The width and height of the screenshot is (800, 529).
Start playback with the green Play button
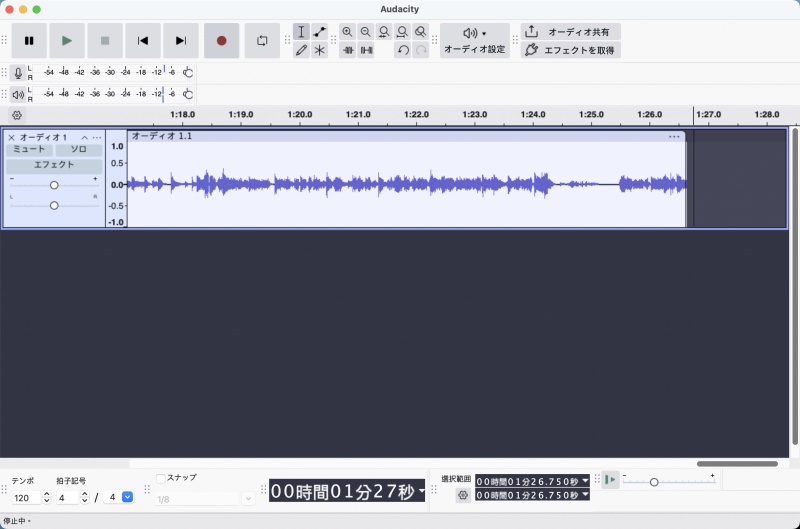coord(67,41)
